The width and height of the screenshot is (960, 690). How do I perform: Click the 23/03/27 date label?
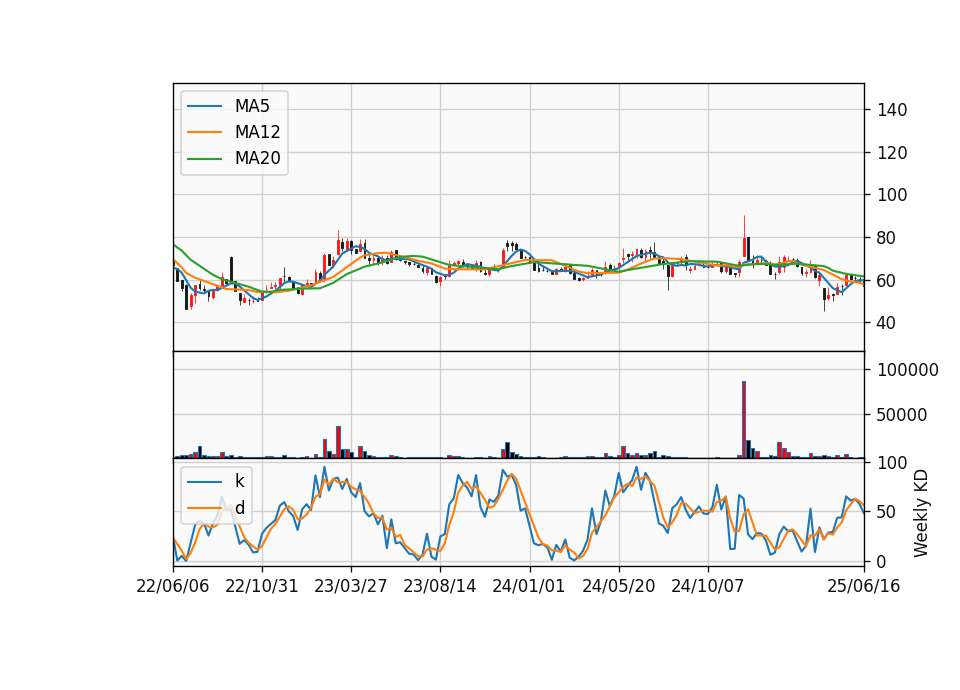pos(351,587)
